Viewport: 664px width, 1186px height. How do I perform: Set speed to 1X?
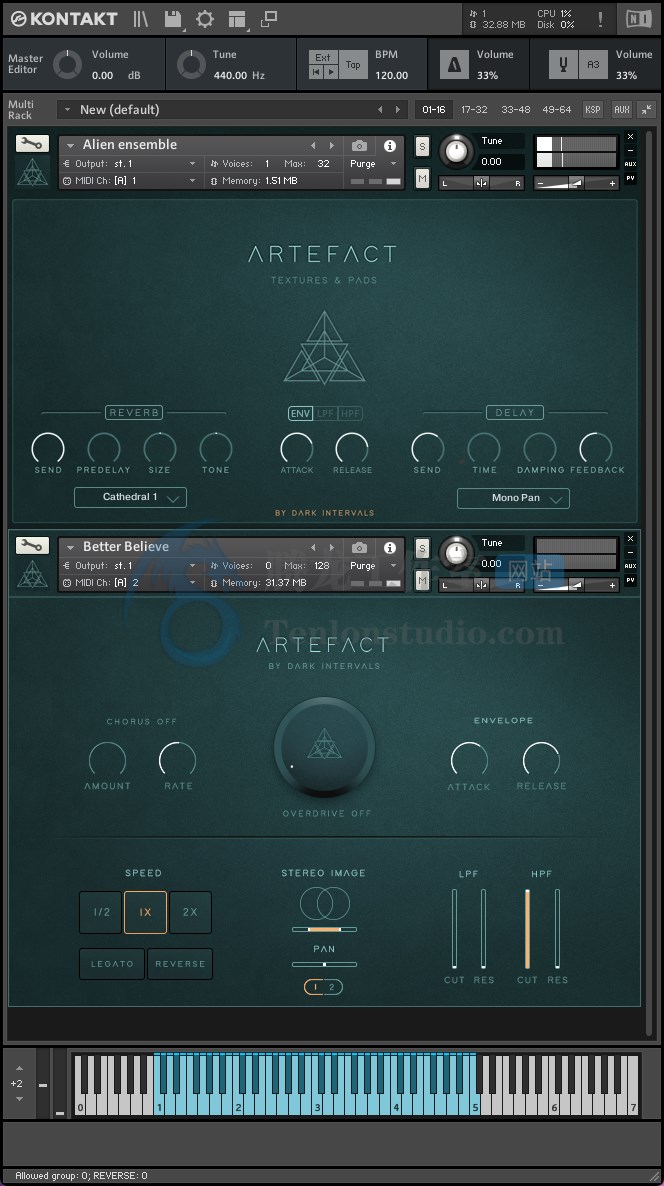click(145, 911)
